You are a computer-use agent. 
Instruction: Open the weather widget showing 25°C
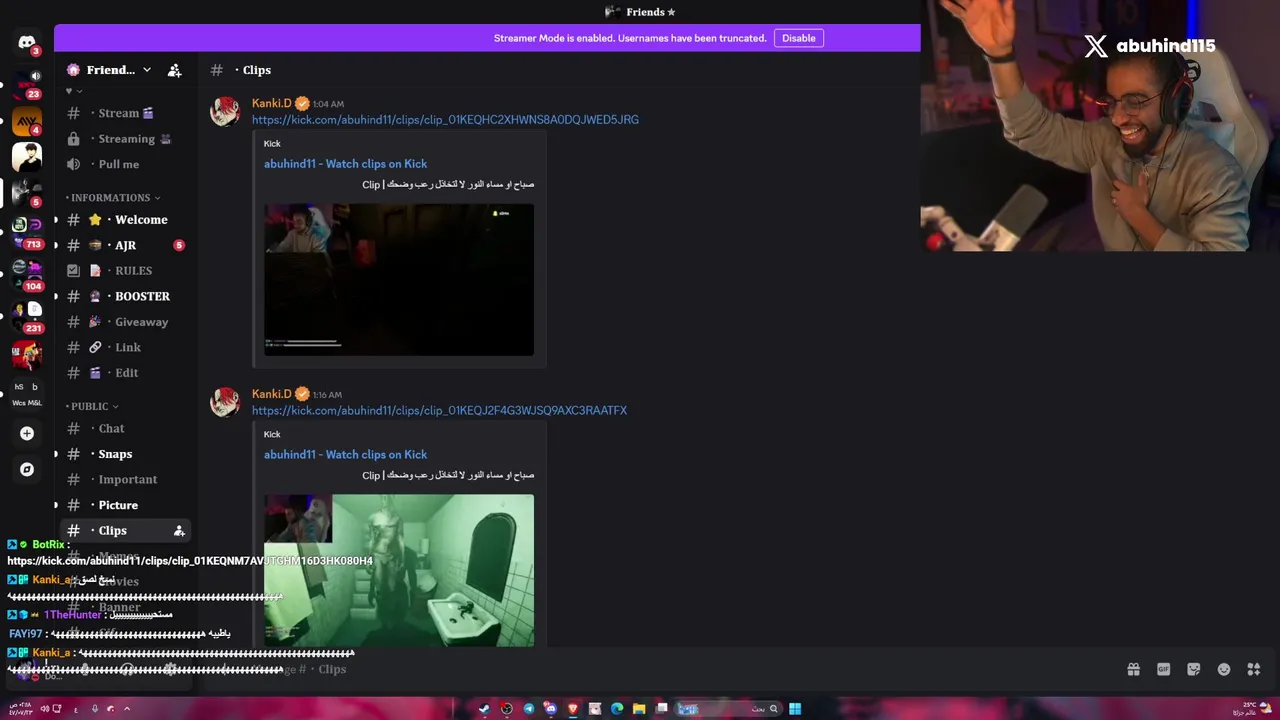click(1250, 709)
